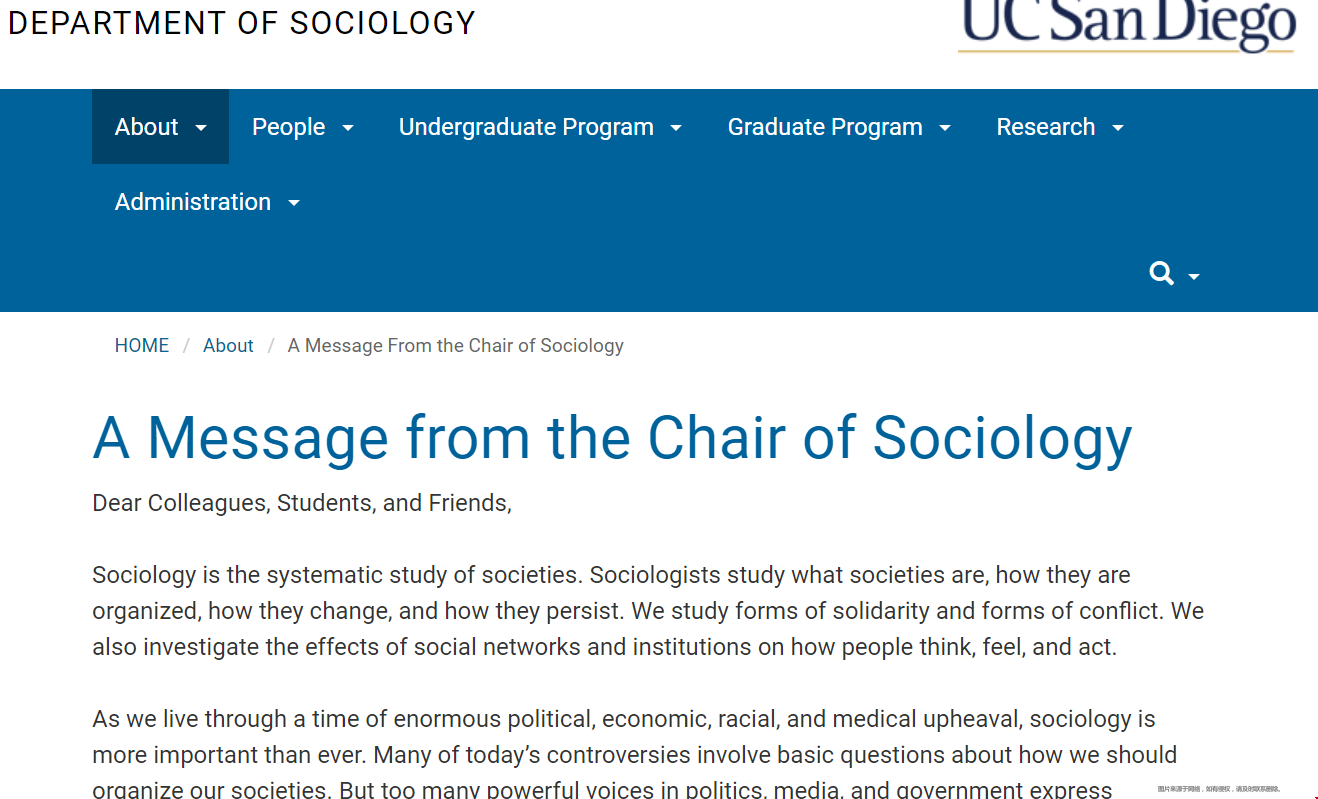Screen dimensions: 1318x799
Task: Open the Graduate Program menu
Action: [x=825, y=127]
